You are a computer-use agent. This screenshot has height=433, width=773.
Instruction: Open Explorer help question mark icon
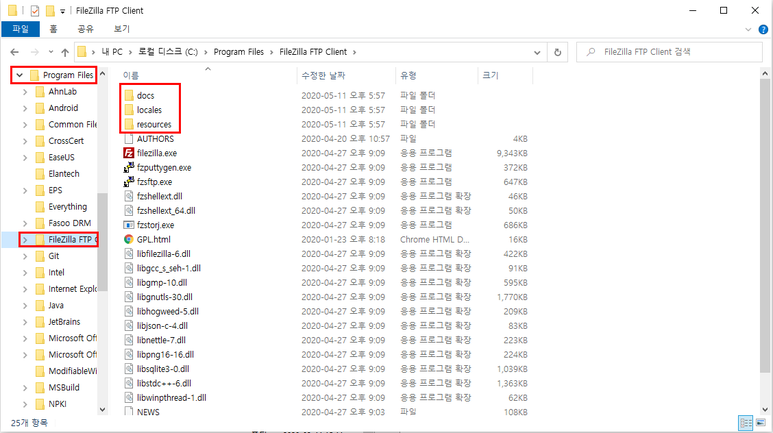click(x=763, y=30)
